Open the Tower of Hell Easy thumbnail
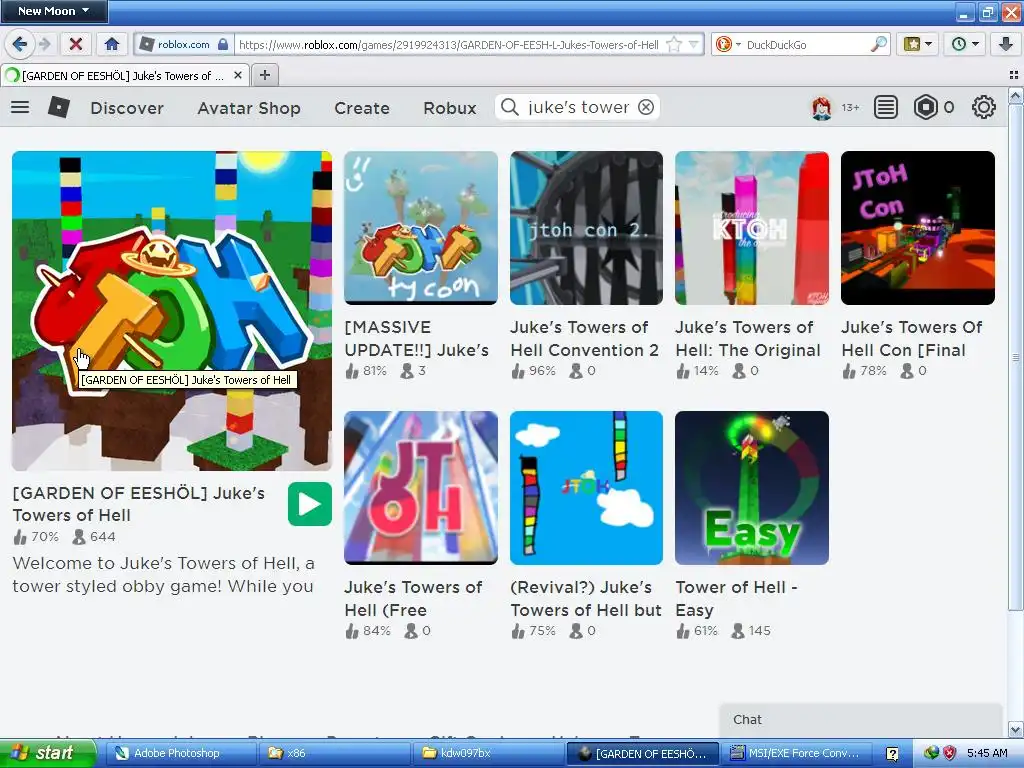The height and width of the screenshot is (768, 1024). (x=752, y=488)
